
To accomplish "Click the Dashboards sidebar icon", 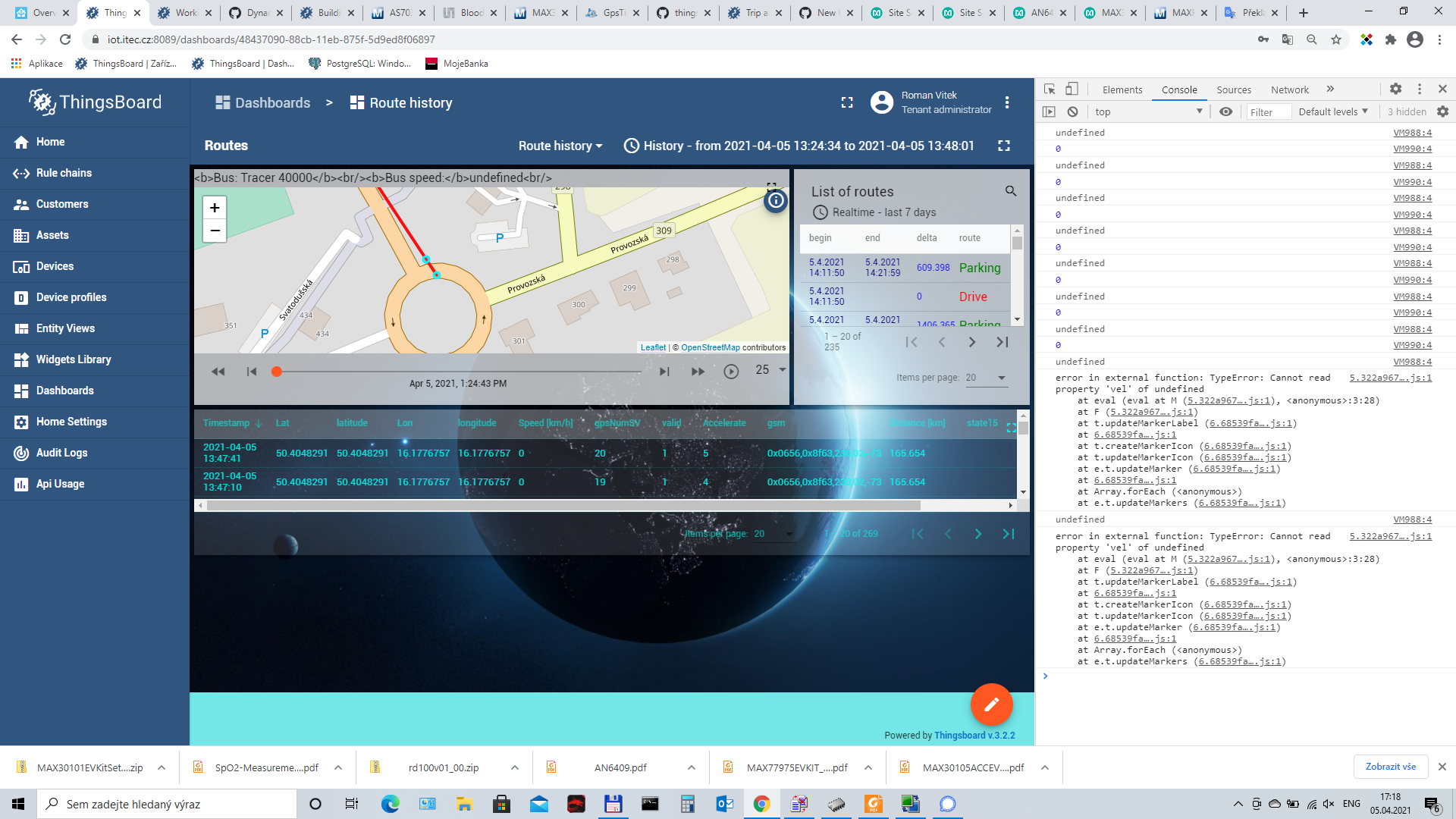I will click(x=21, y=391).
